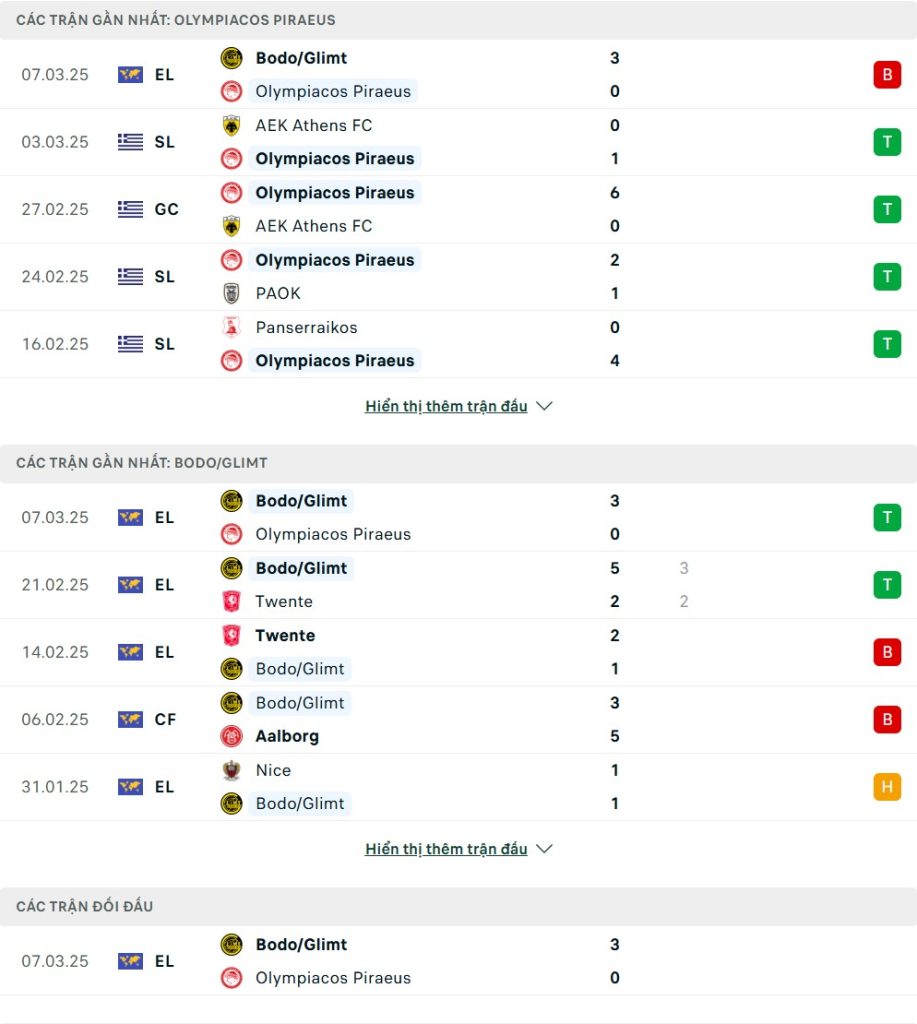Select the head-to-head 07.03.25 match row

pos(458,961)
